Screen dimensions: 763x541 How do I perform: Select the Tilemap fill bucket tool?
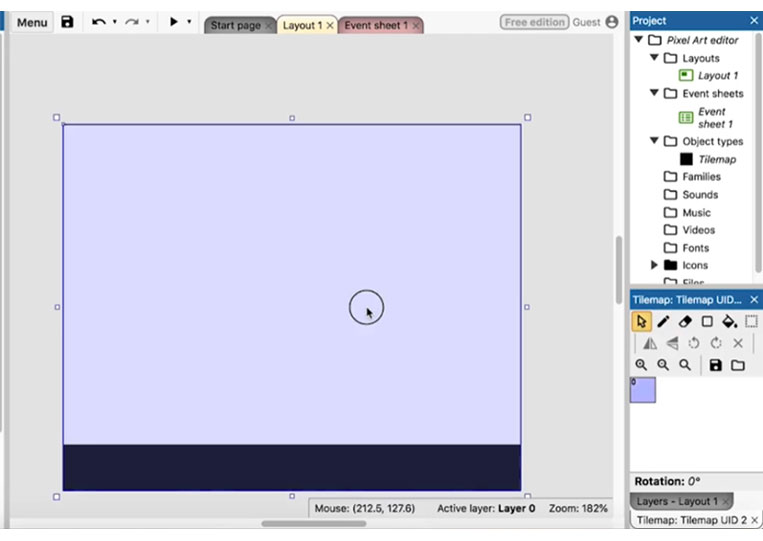[x=729, y=322]
